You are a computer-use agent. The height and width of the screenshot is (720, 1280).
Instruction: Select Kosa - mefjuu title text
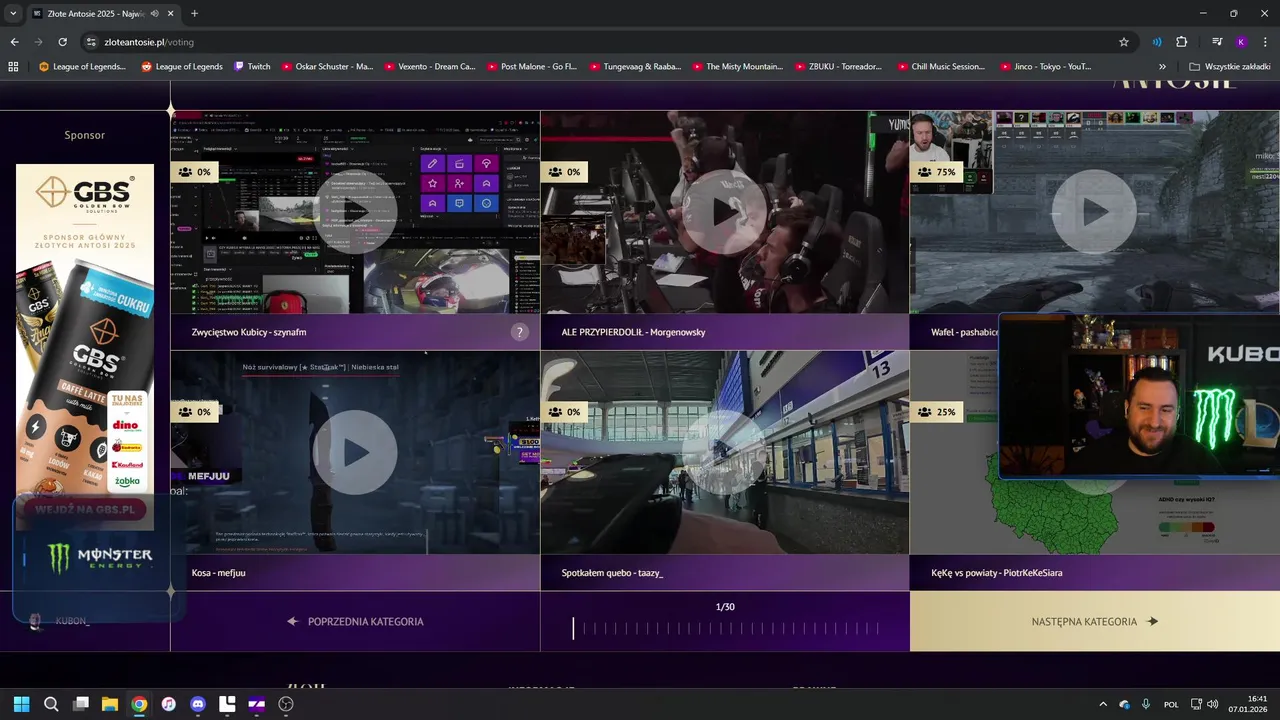[x=218, y=573]
